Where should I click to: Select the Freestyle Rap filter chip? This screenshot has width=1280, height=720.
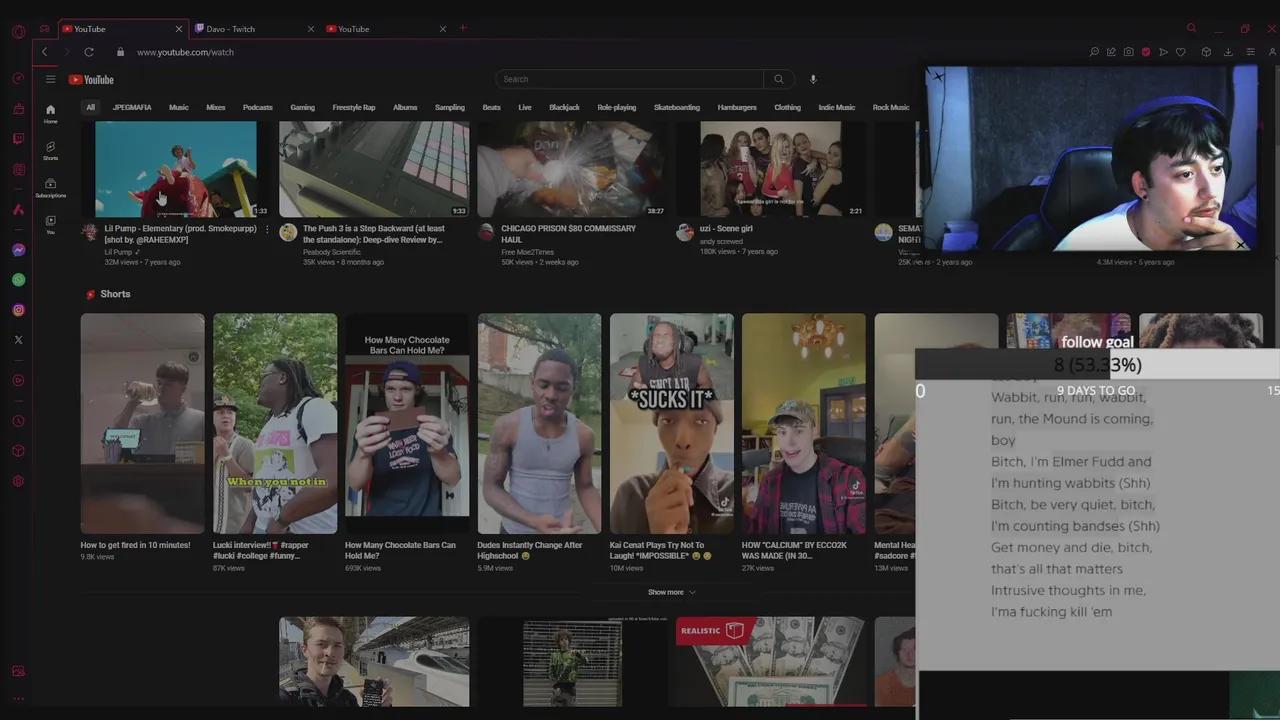354,107
